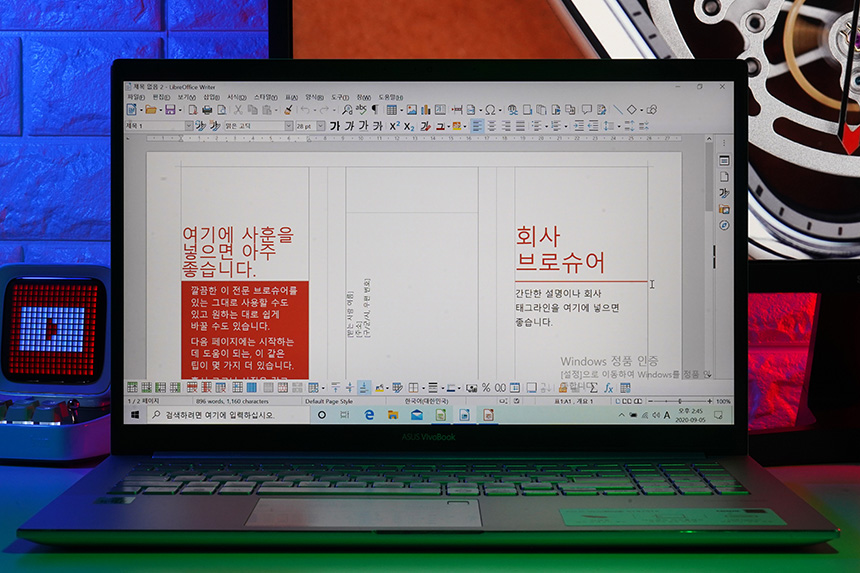Screen dimensions: 860x573
Task: Toggle Underline formatting 가 button
Action: (x=363, y=126)
